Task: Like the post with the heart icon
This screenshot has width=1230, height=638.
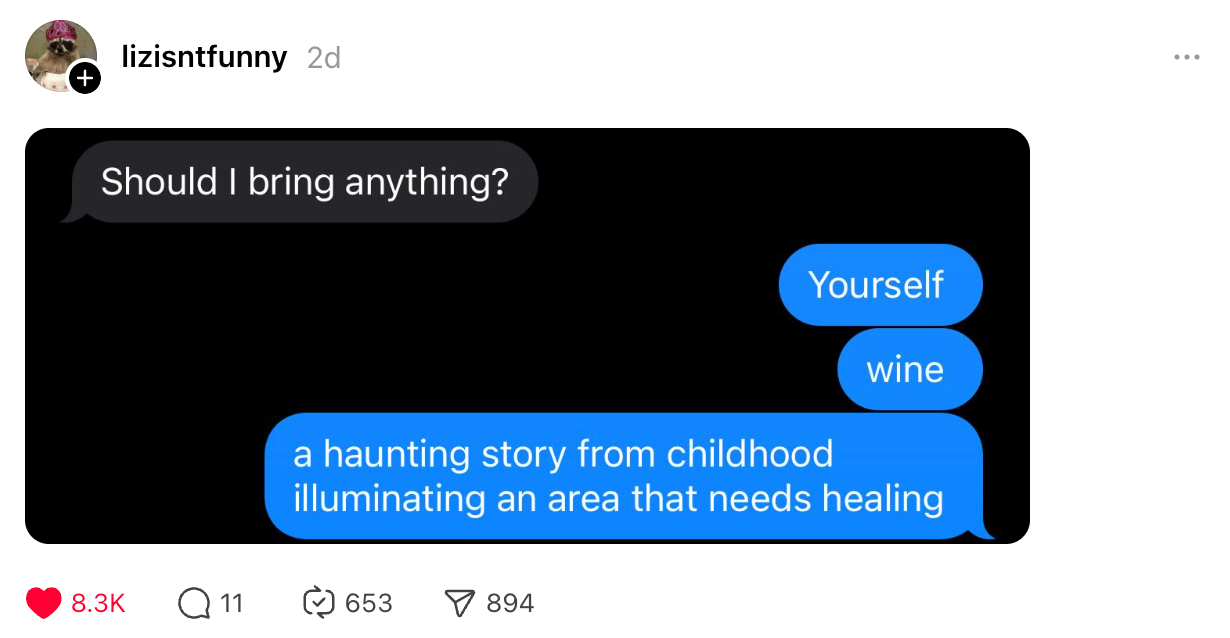Action: pyautogui.click(x=43, y=603)
